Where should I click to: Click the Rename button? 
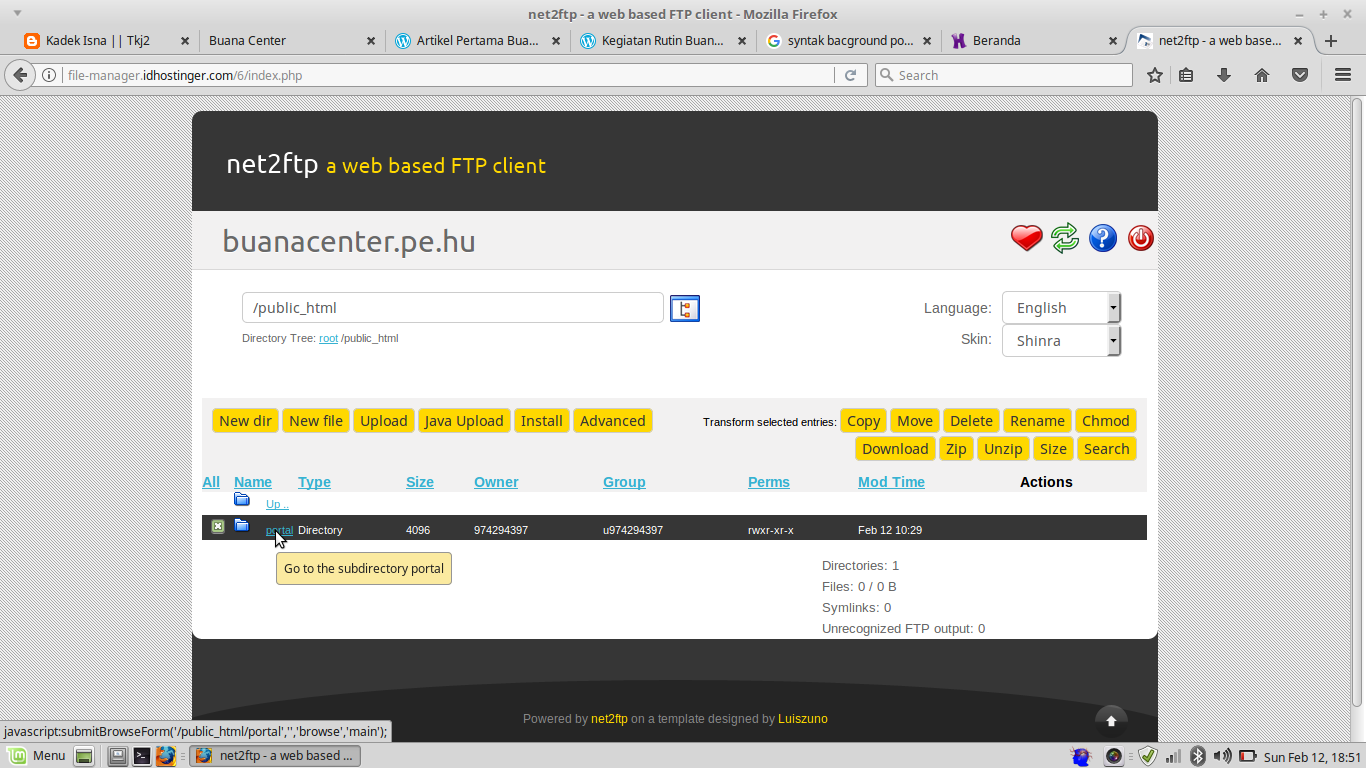1037,421
